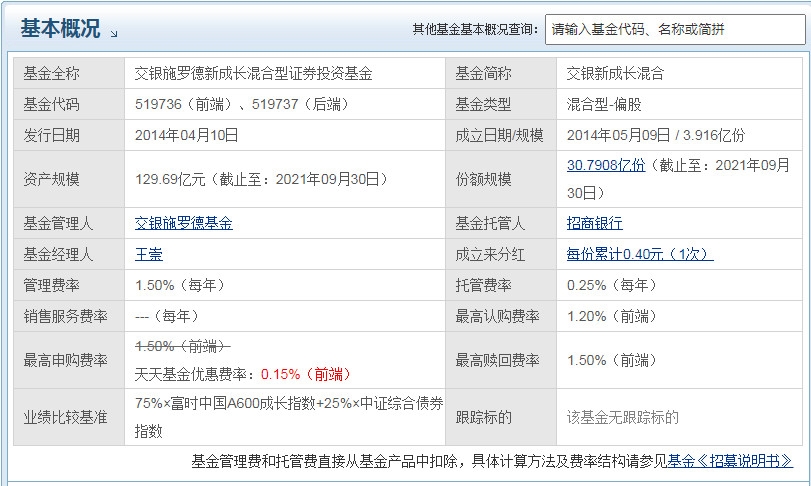Click the 基金全称 row label
Screen dimensions: 811x486
[51, 73]
